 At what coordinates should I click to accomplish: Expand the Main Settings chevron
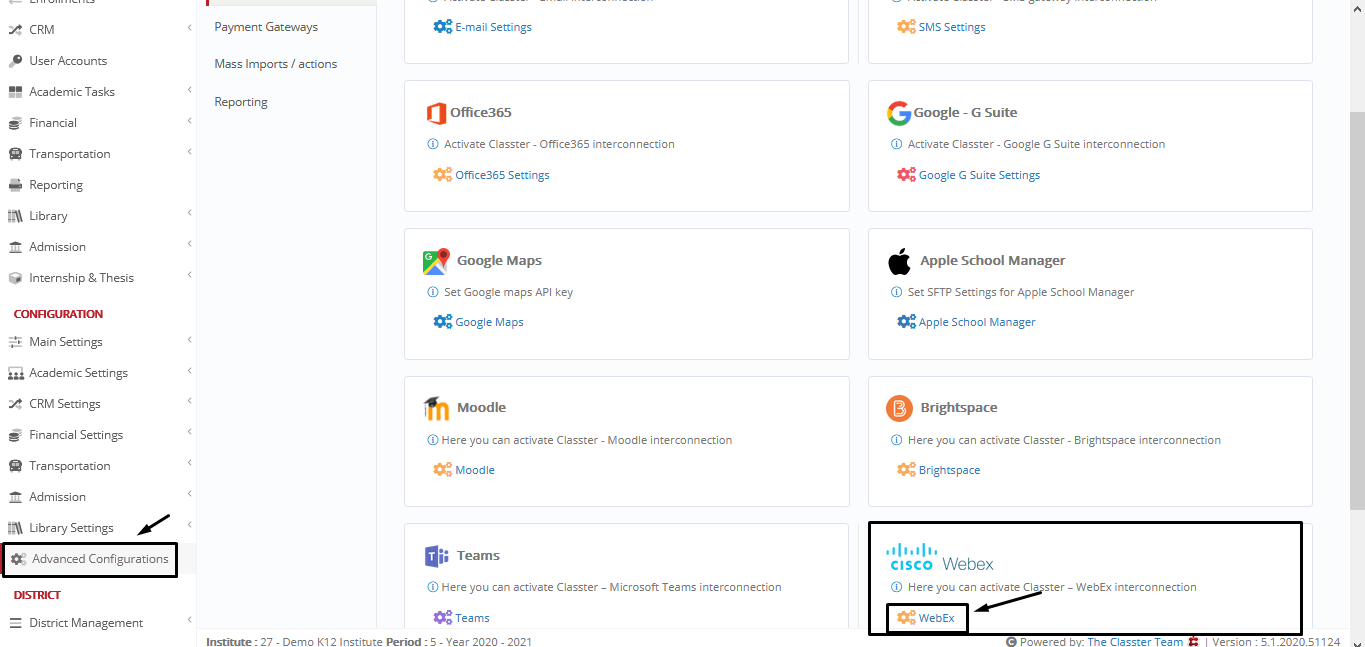189,342
